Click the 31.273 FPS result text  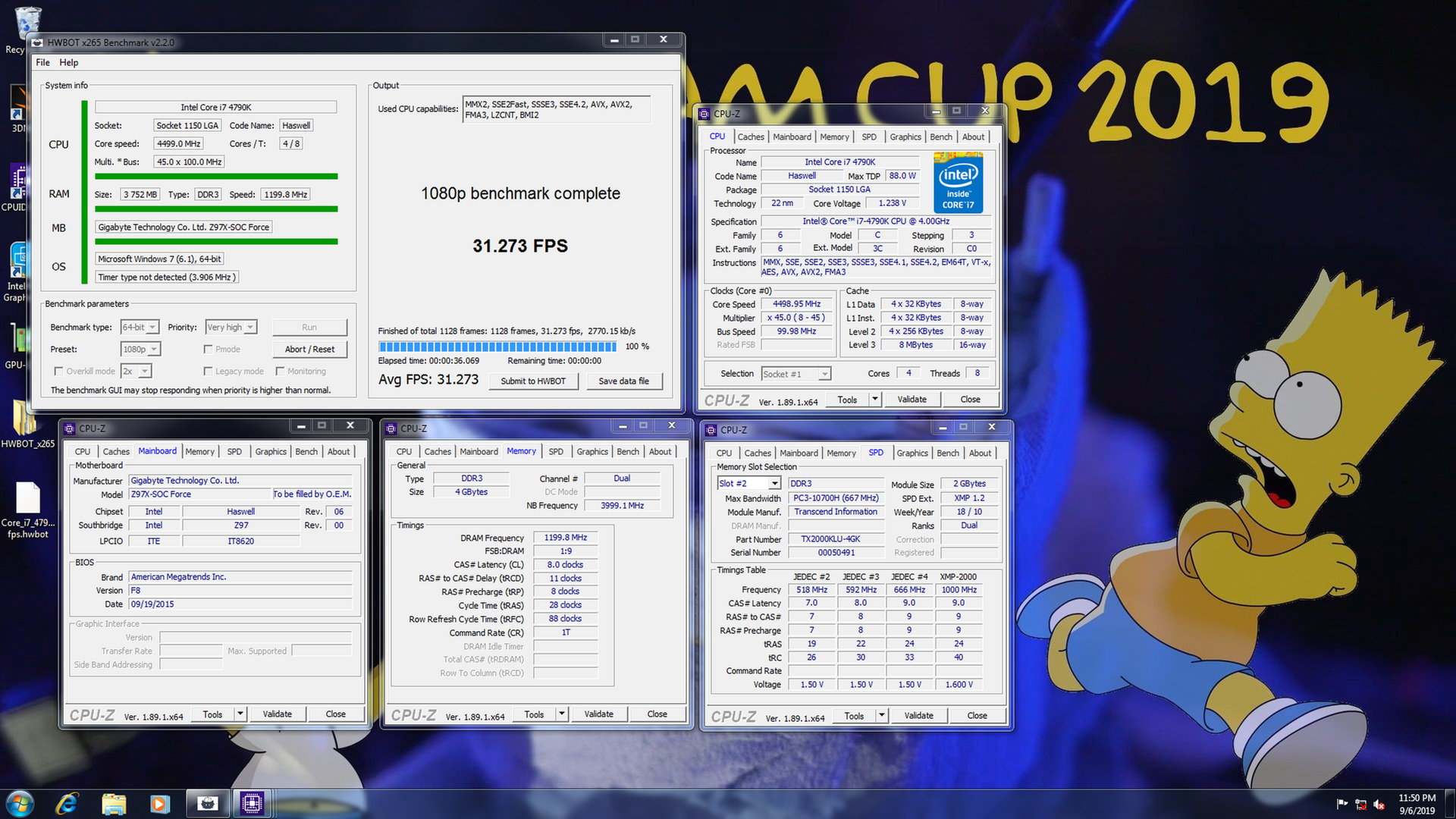520,246
